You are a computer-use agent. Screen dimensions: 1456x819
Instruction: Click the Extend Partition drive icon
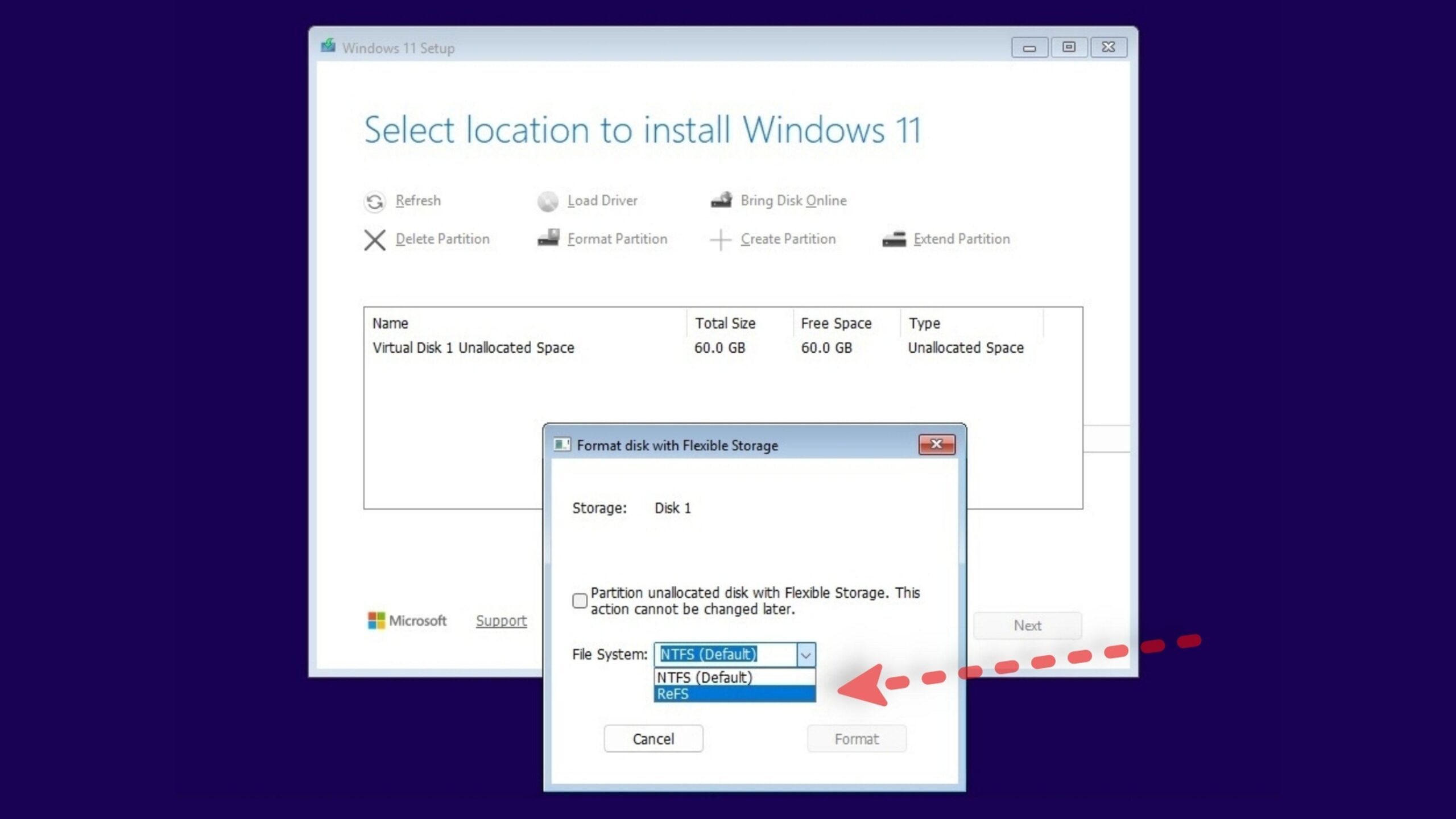[894, 239]
